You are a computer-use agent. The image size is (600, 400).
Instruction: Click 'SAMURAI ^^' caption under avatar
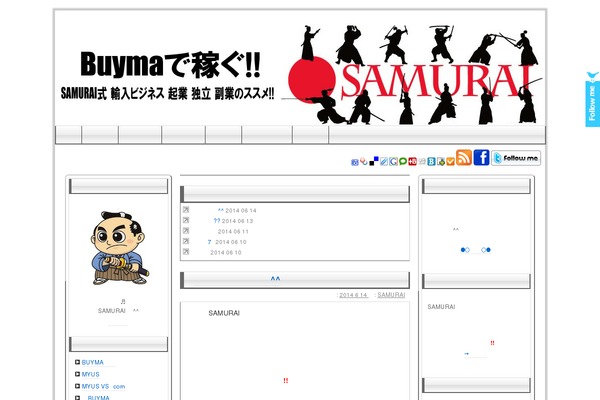click(x=118, y=310)
